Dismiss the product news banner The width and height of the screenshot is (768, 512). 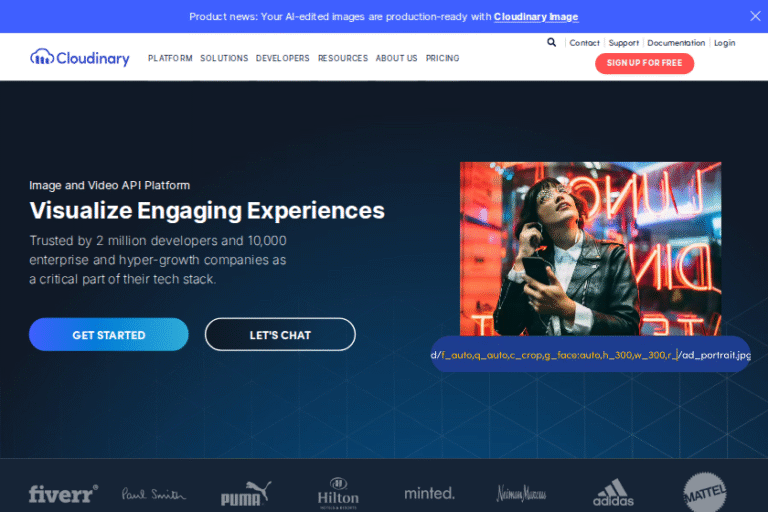755,16
